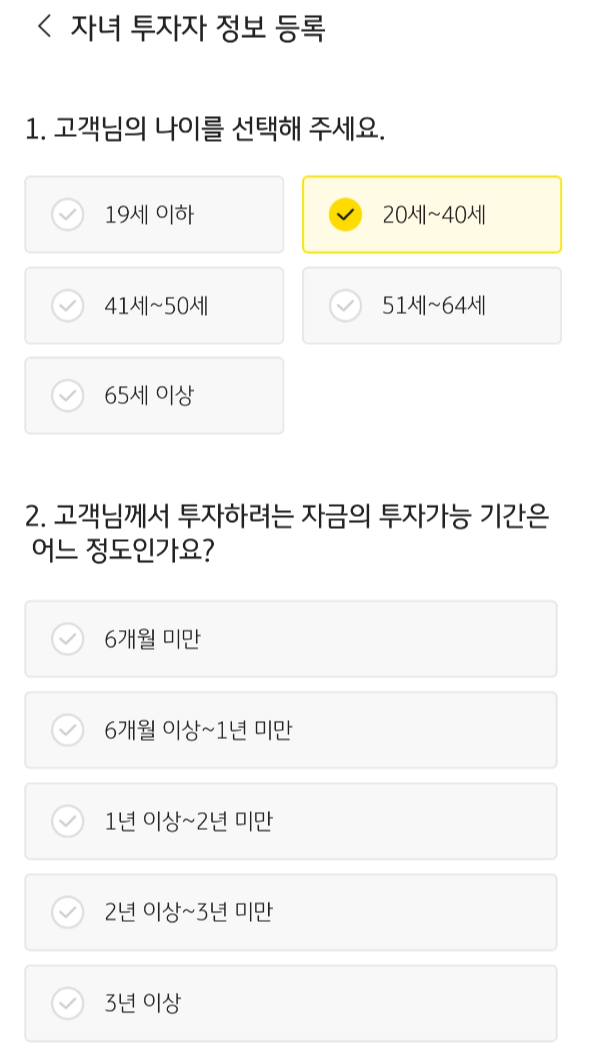Tap the check icon beside 51세~64세
Screen dimensions: 591x1064
(345, 305)
